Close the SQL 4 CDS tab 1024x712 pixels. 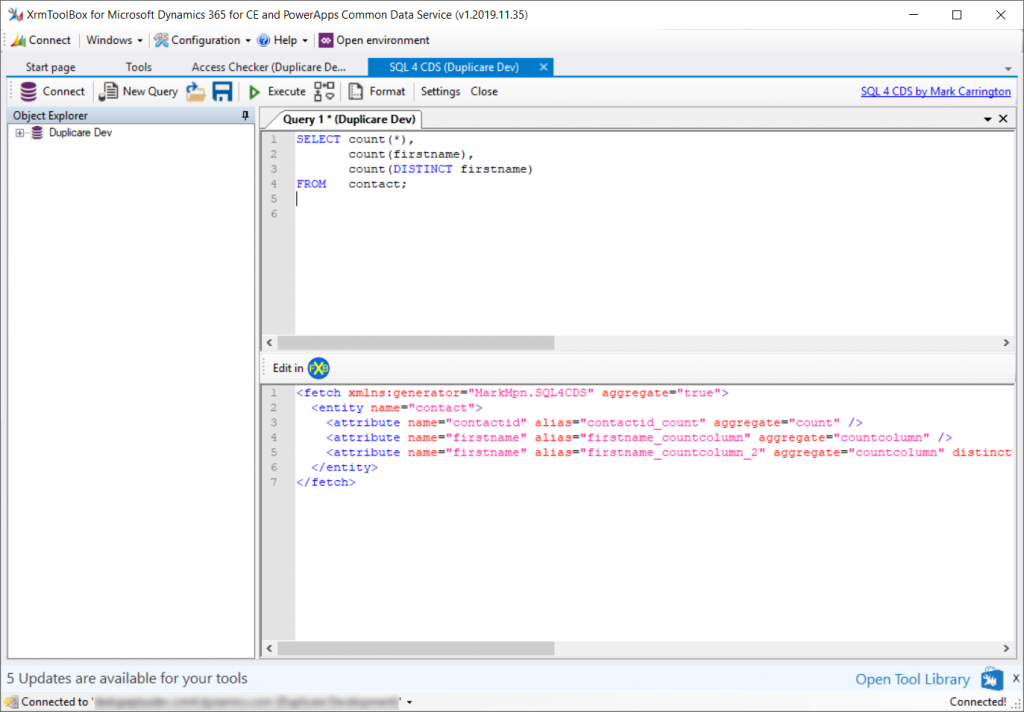click(x=543, y=67)
